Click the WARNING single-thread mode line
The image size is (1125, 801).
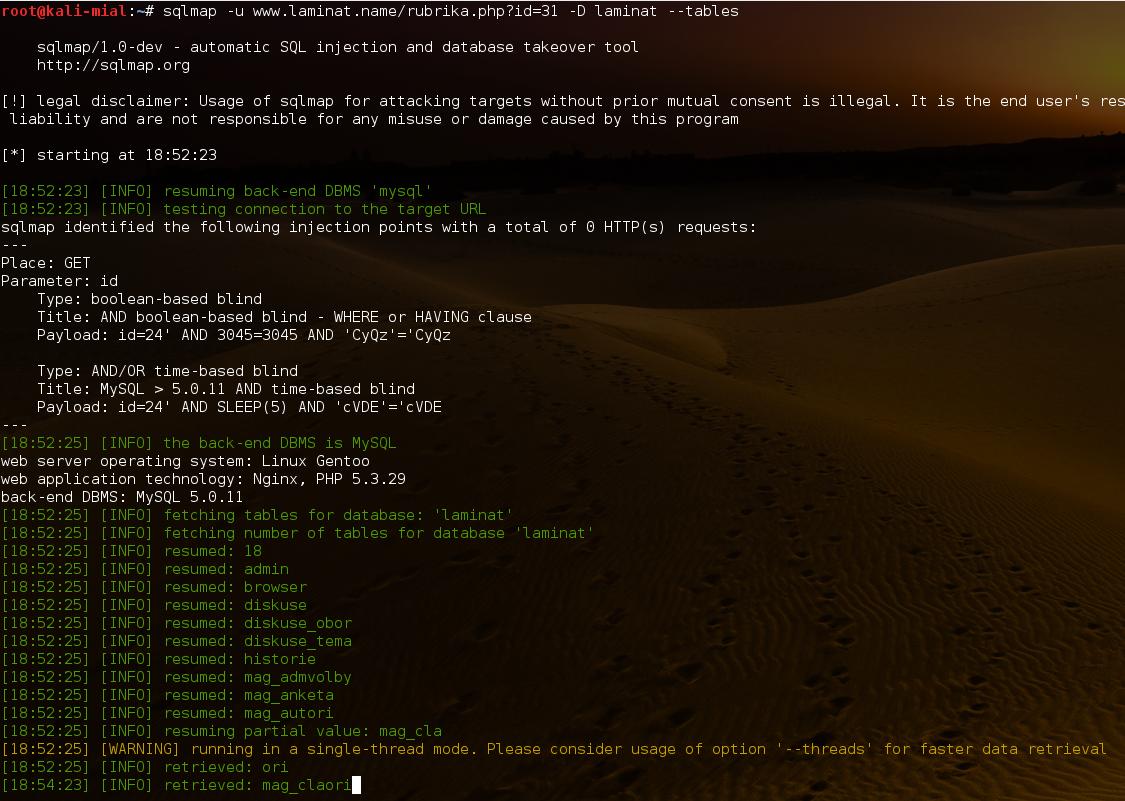click(554, 749)
